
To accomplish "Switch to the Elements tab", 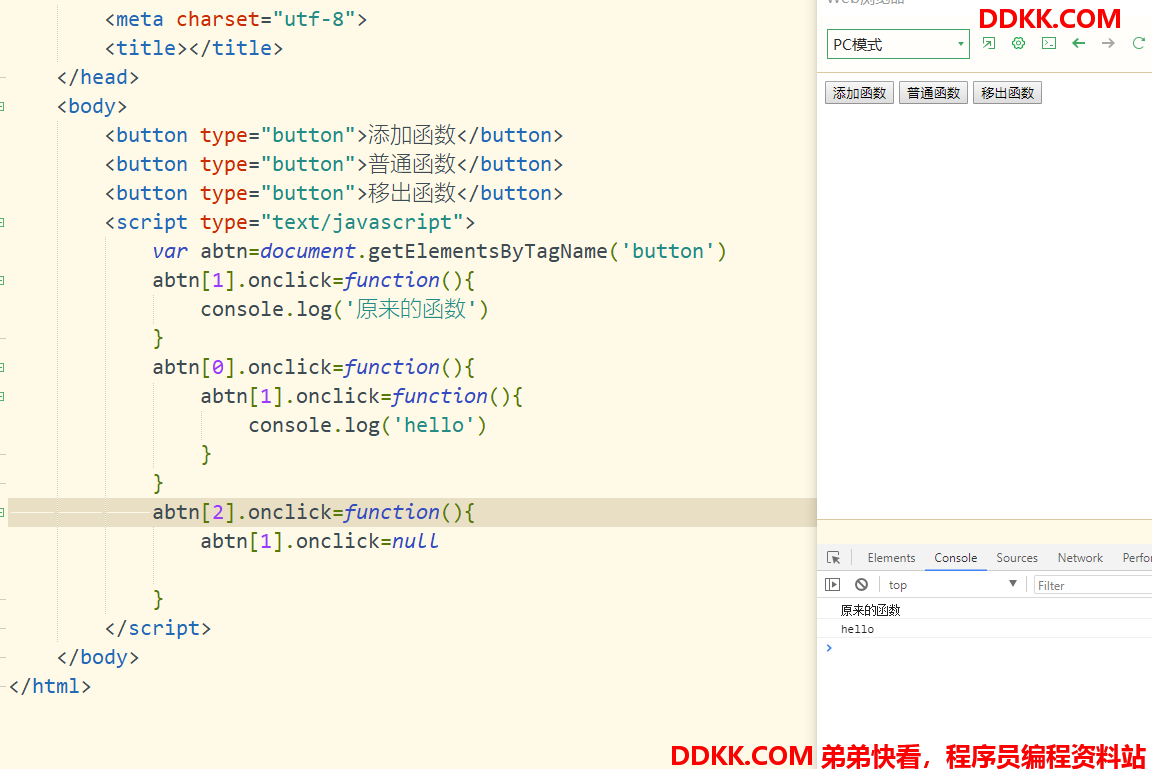I will pos(891,558).
